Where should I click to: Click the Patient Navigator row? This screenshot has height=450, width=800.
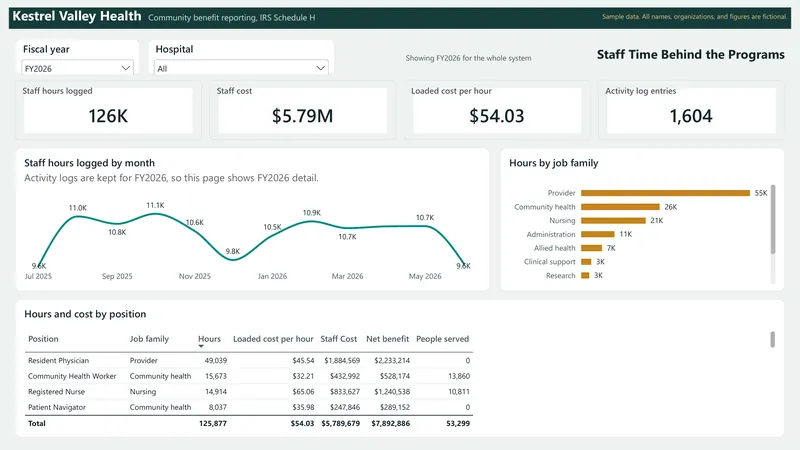[x=249, y=407]
